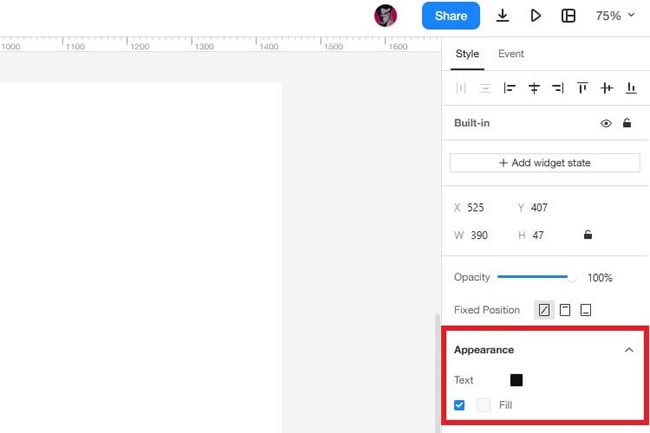650x433 pixels.
Task: Select no fixed position option
Action: (544, 310)
